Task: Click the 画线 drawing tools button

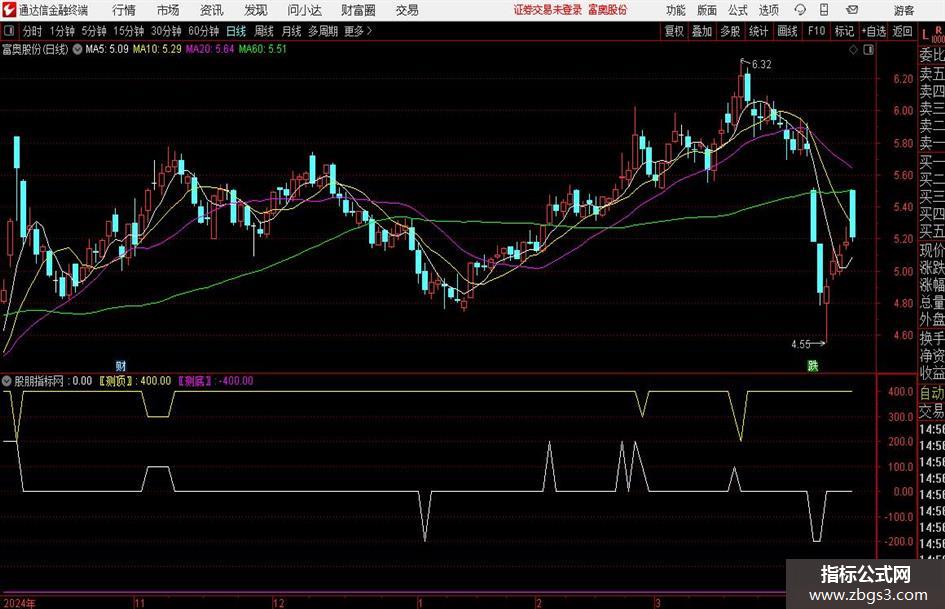Action: (787, 31)
